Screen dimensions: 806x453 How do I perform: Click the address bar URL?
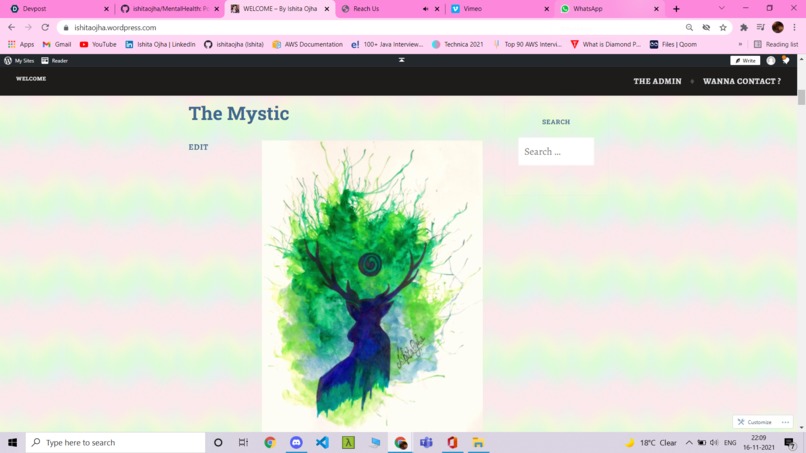coord(115,28)
